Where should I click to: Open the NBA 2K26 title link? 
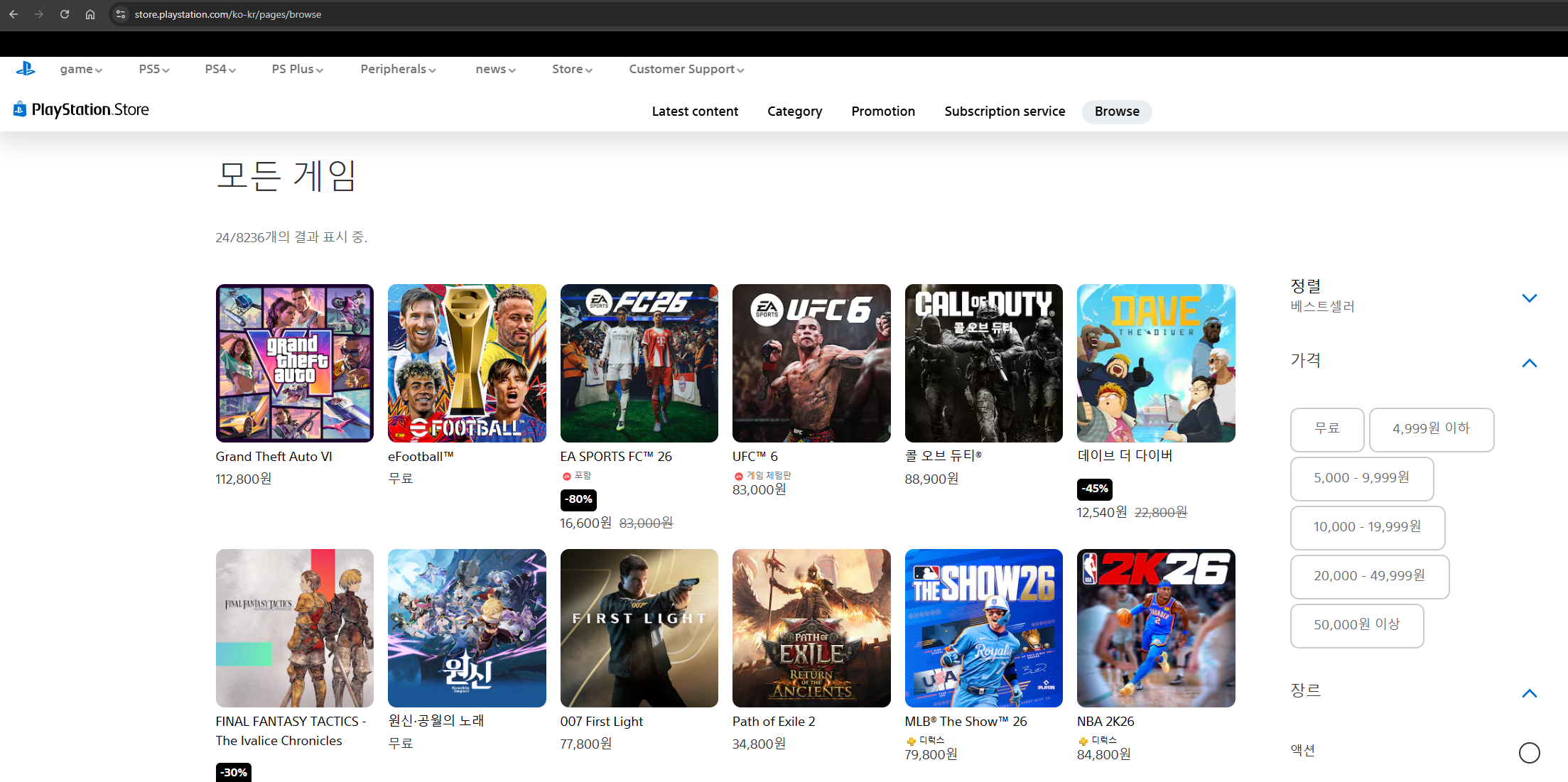1105,722
